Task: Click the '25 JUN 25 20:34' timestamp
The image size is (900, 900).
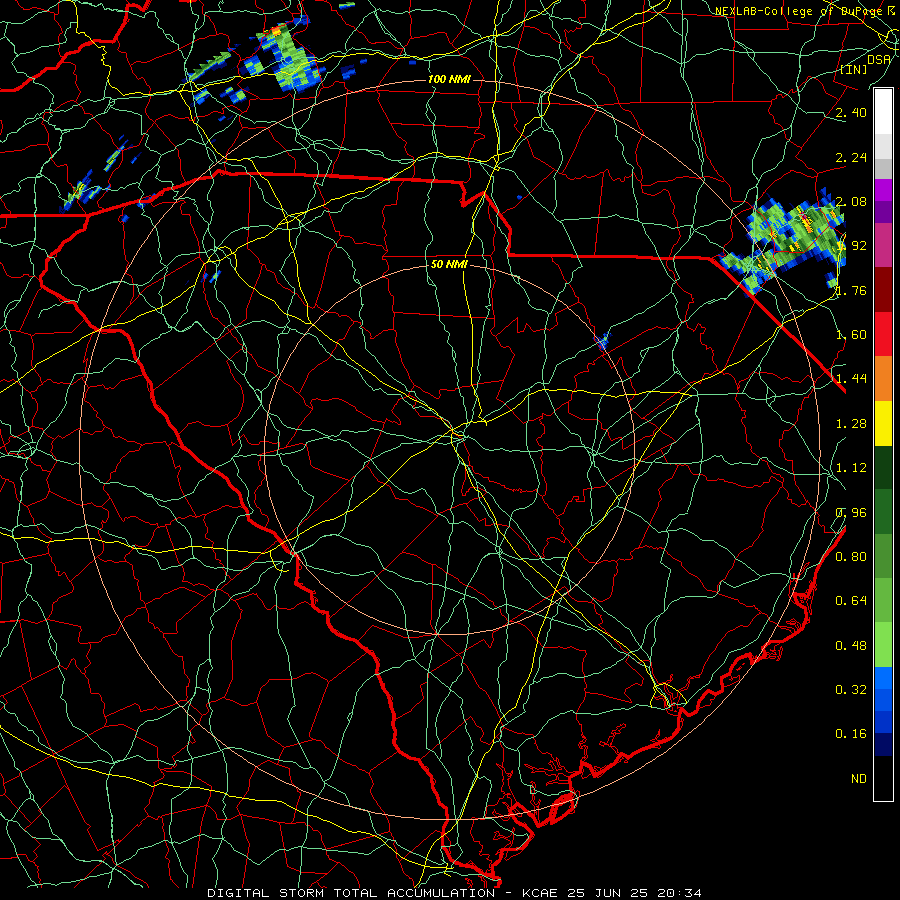Action: click(x=634, y=893)
